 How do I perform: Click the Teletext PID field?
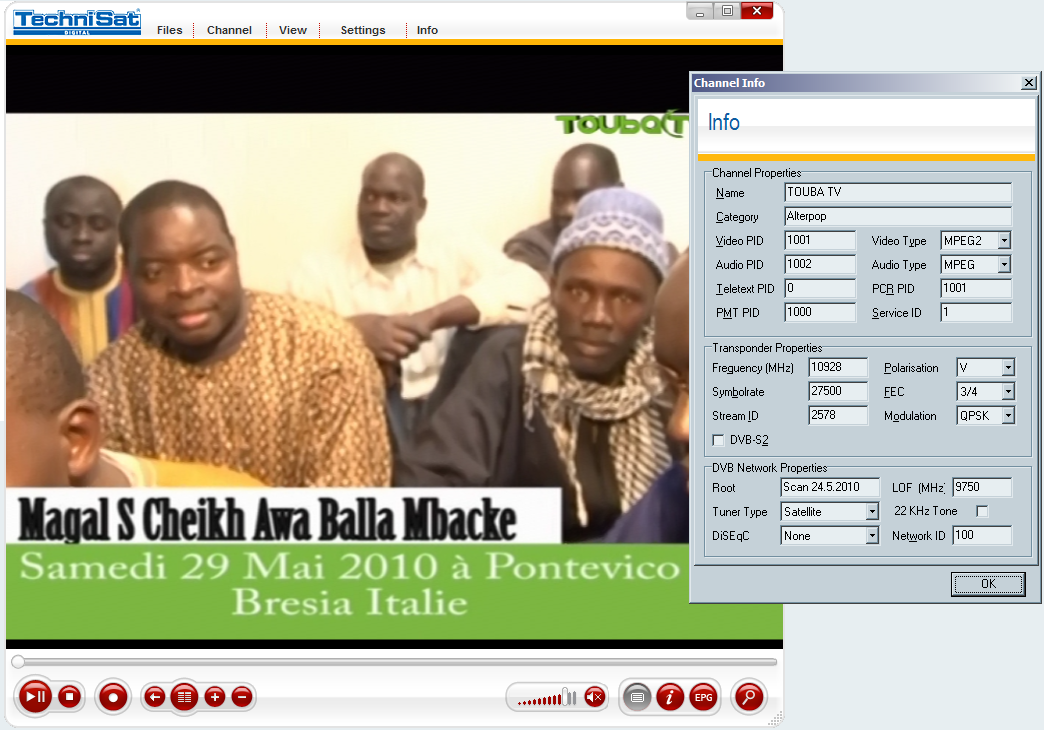[820, 288]
